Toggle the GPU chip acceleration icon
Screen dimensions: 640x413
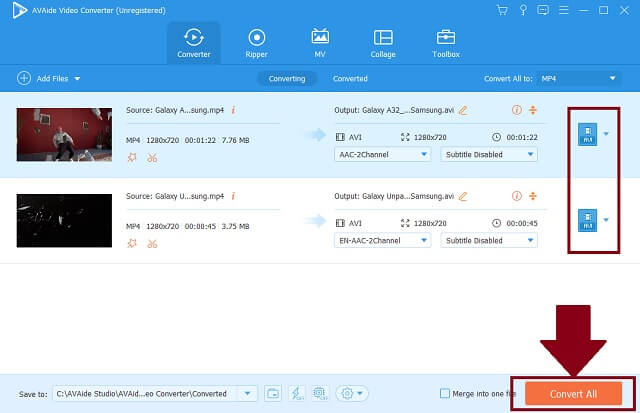coord(320,393)
